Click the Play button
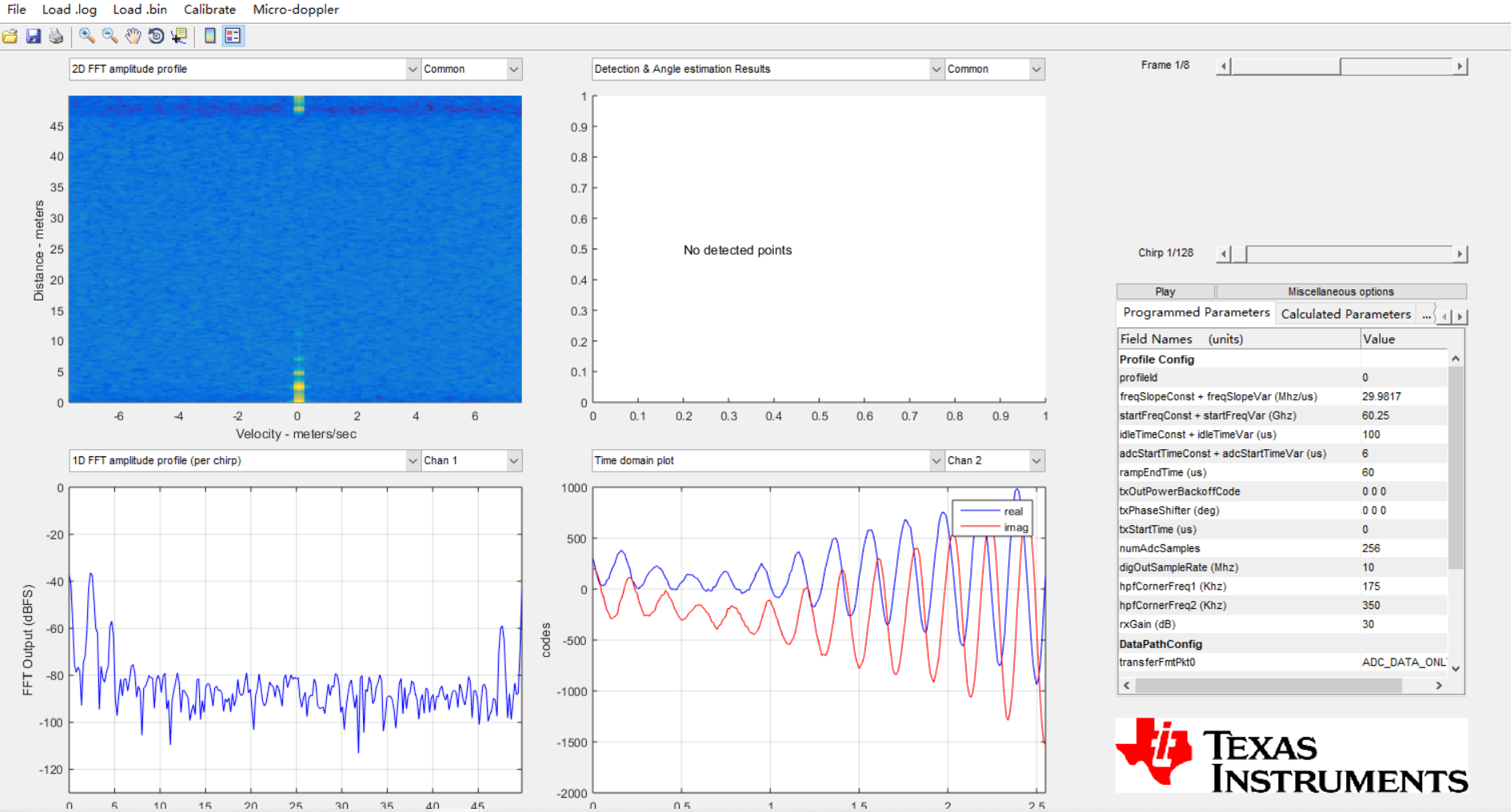Viewport: 1511px width, 812px height. tap(1166, 292)
